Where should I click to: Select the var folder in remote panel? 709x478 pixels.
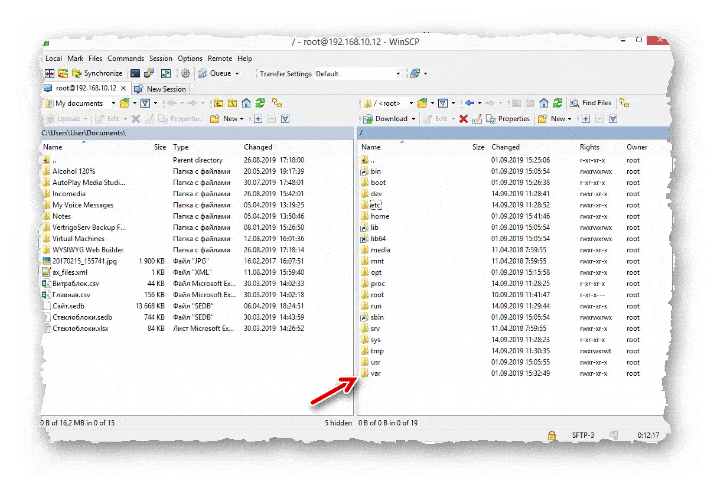click(x=375, y=374)
